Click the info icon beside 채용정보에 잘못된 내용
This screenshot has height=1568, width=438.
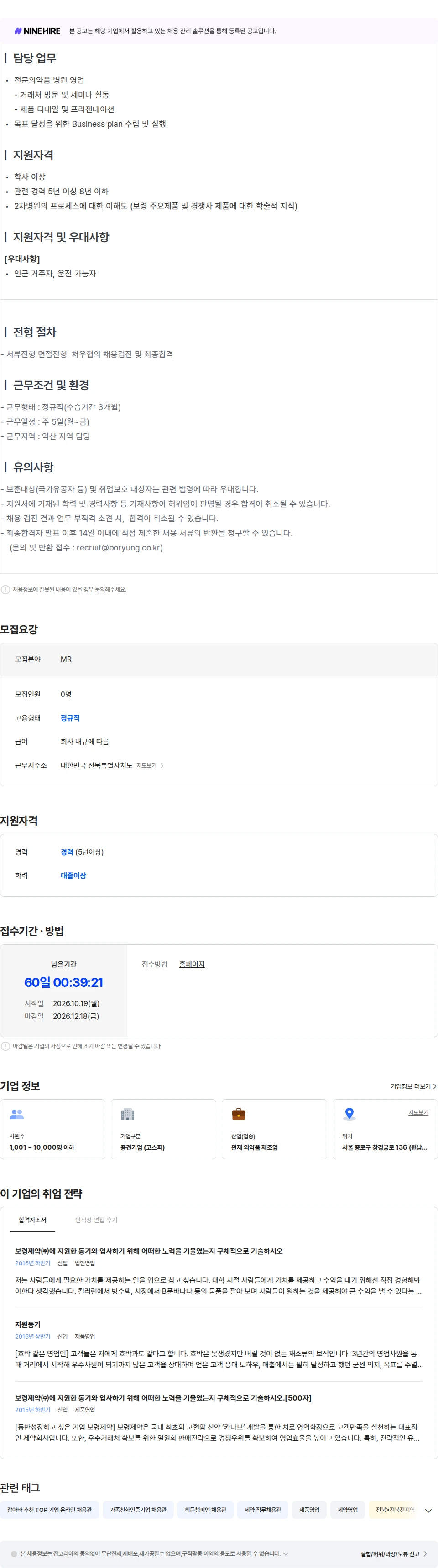pyautogui.click(x=5, y=589)
